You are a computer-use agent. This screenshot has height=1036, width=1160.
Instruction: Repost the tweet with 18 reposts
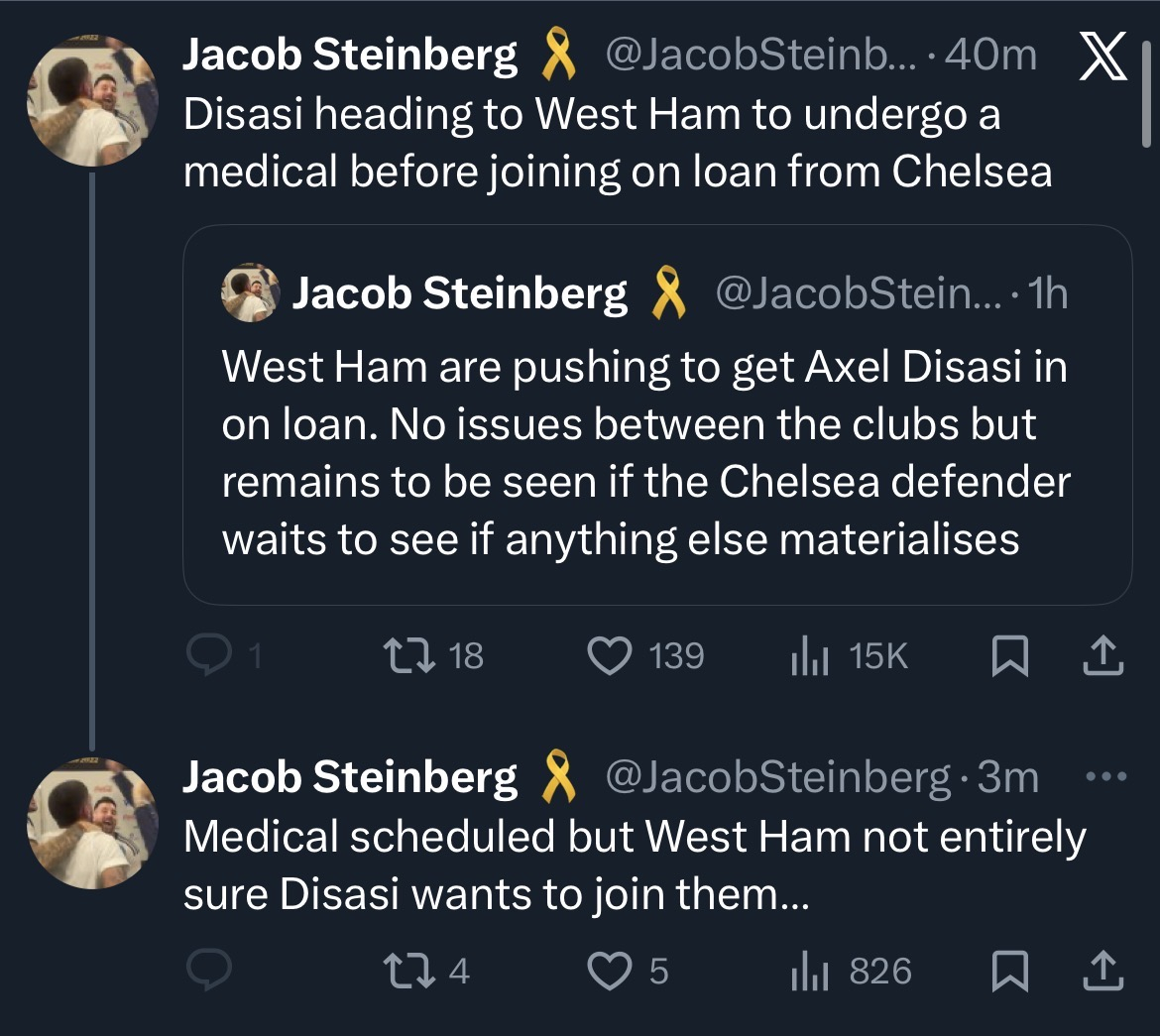click(406, 656)
